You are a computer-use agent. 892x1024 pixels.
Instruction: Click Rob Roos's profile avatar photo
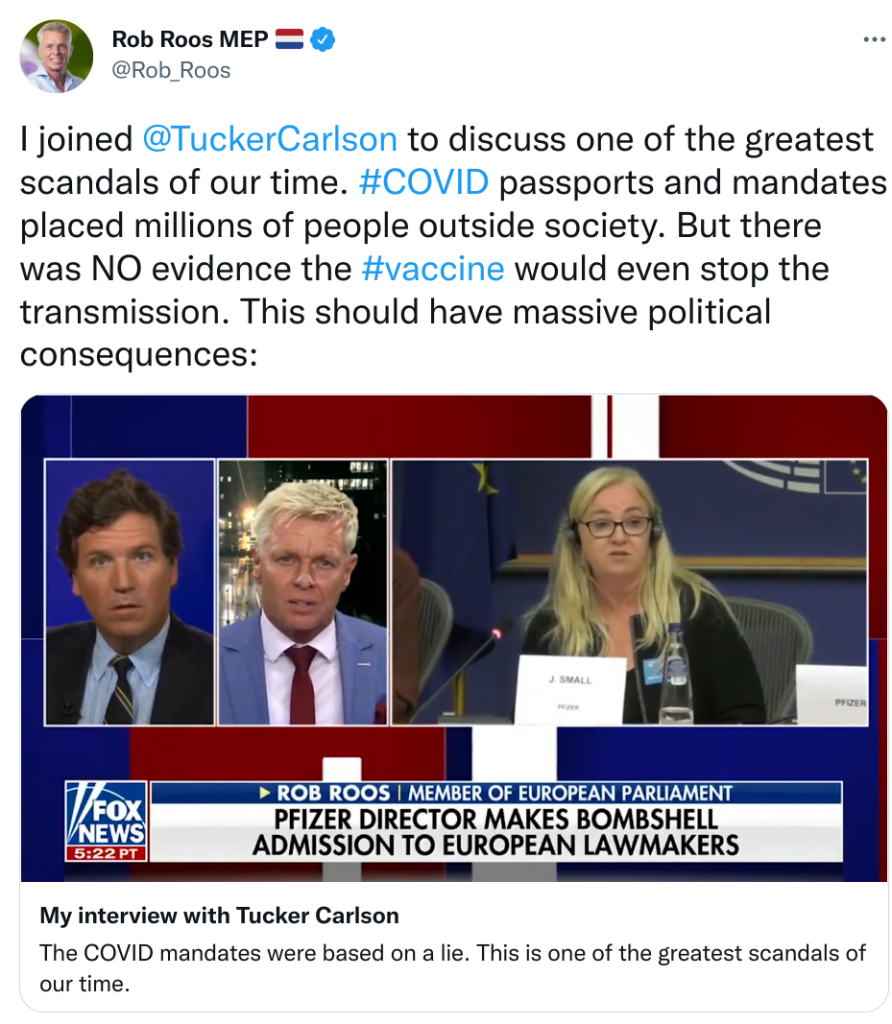[57, 56]
